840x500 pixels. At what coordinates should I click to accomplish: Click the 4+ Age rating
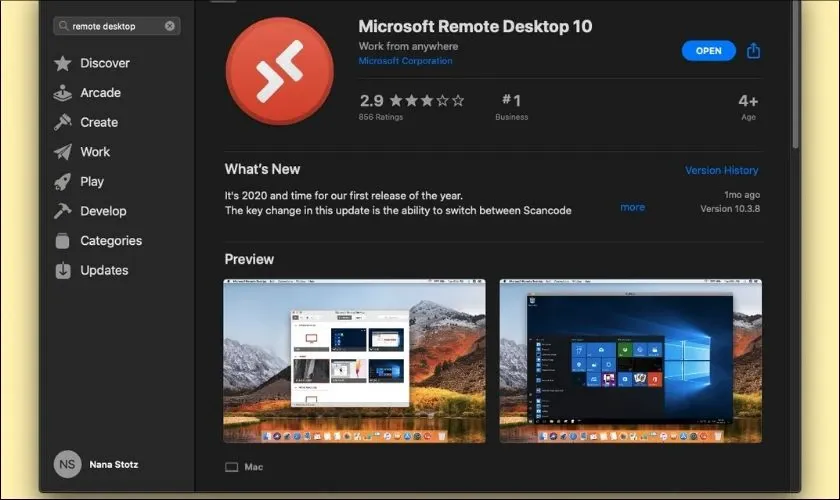[x=748, y=107]
